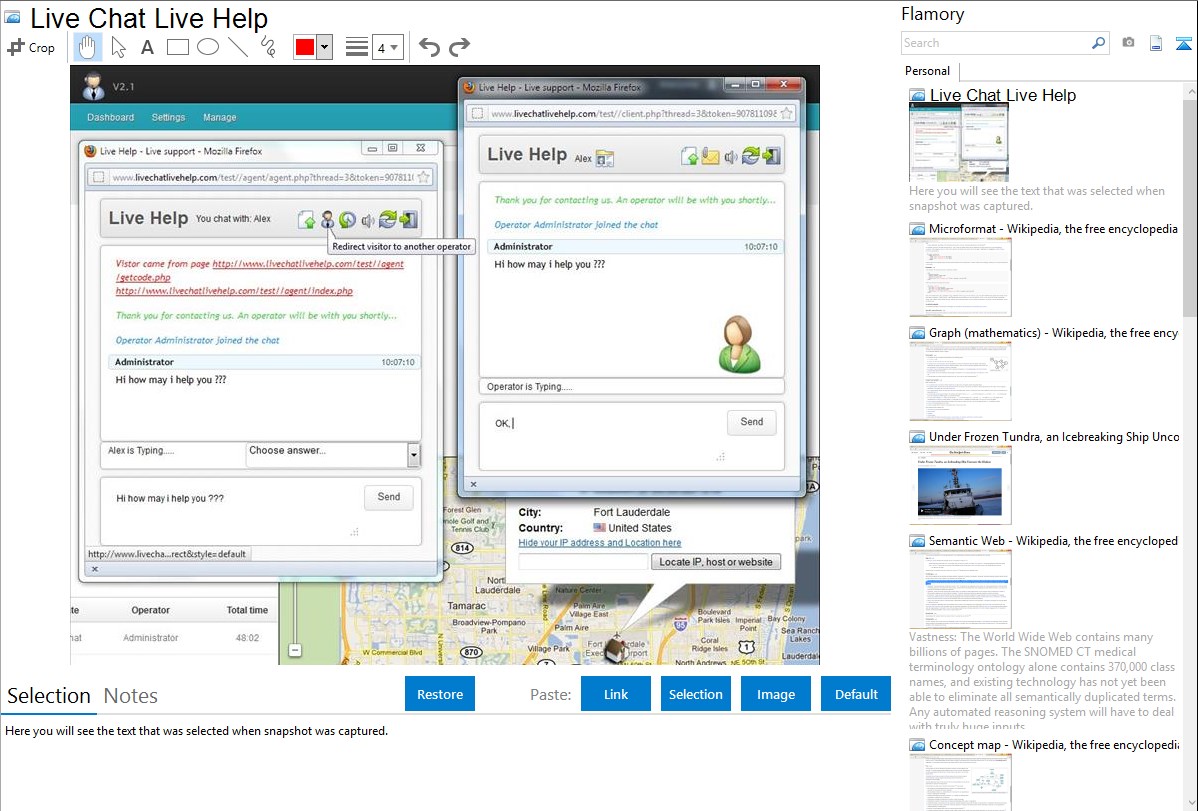Click bookmark star in client window address bar
The height and width of the screenshot is (811, 1198).
tap(786, 114)
